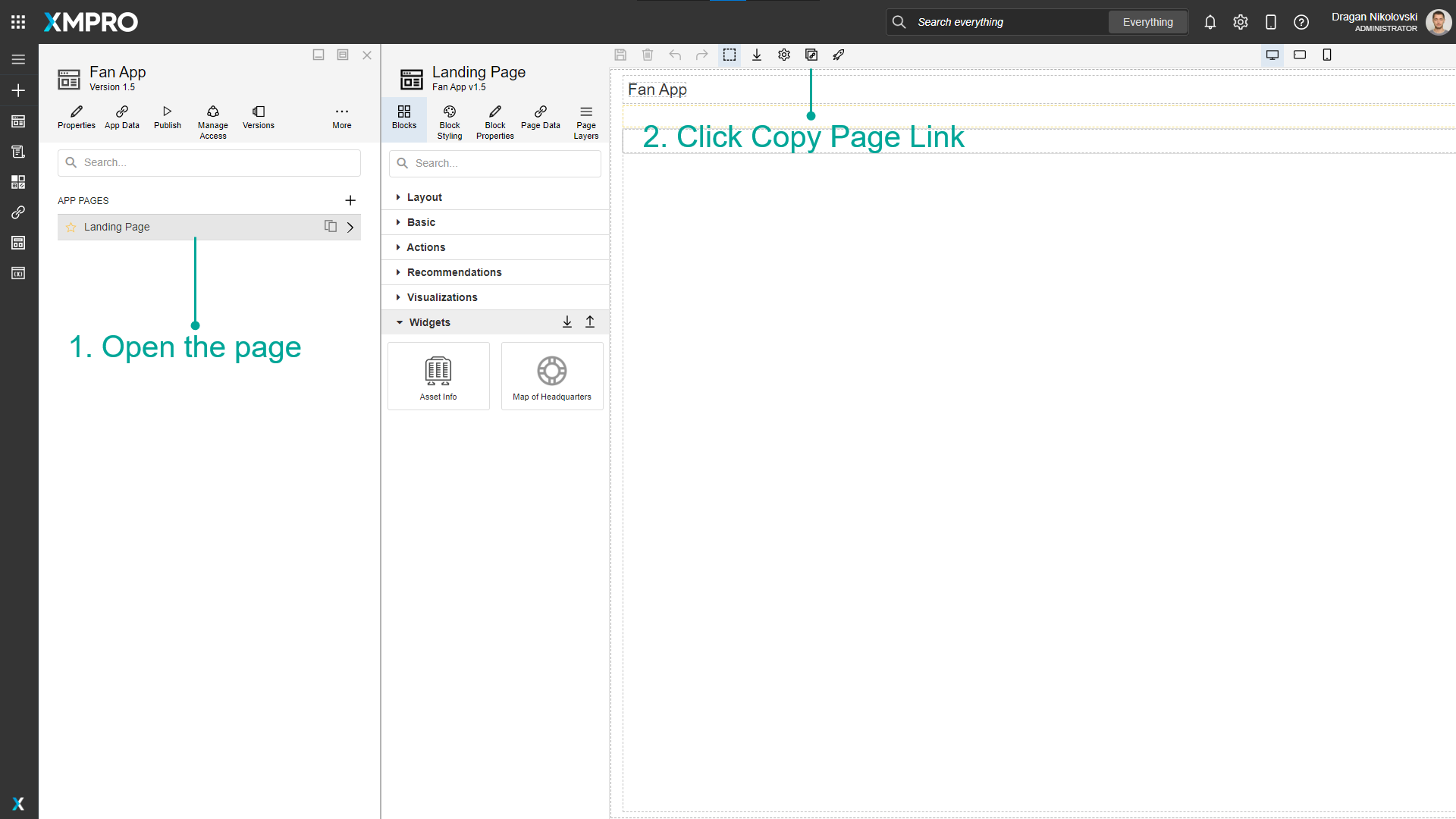Open Manage Access for the Fan App

[x=213, y=120]
